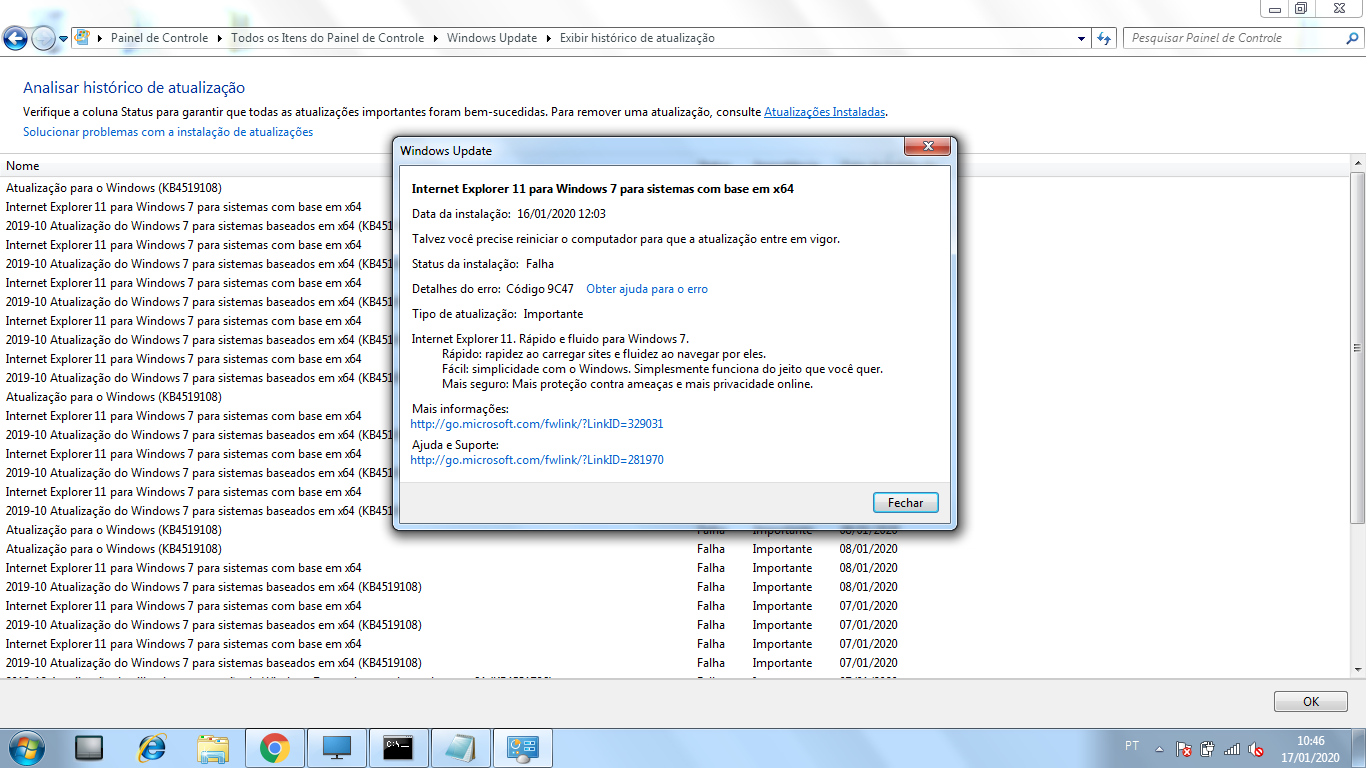Click Obter ajuda para o erro link
Image resolution: width=1366 pixels, height=768 pixels.
[x=647, y=289]
